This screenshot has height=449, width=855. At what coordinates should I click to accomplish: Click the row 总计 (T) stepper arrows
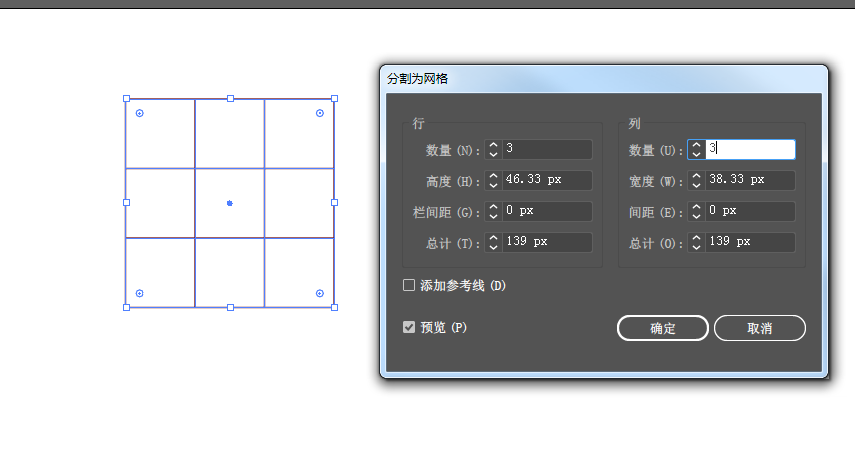(493, 242)
